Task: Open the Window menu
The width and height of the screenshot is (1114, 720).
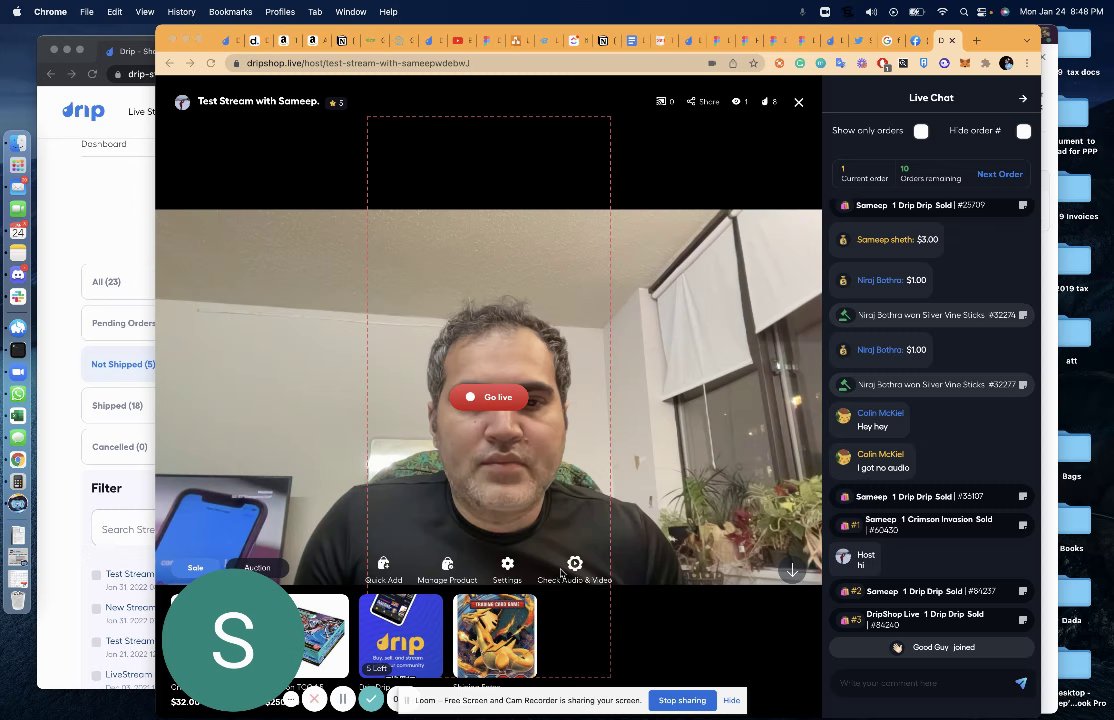Action: coord(350,12)
